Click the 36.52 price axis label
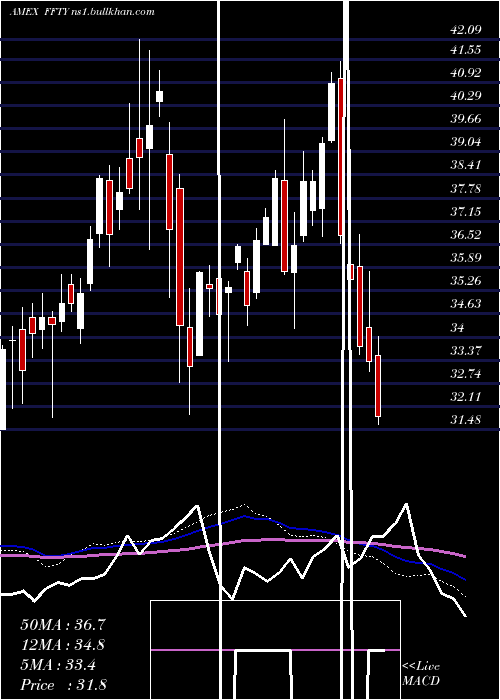The width and height of the screenshot is (500, 700). click(x=466, y=234)
